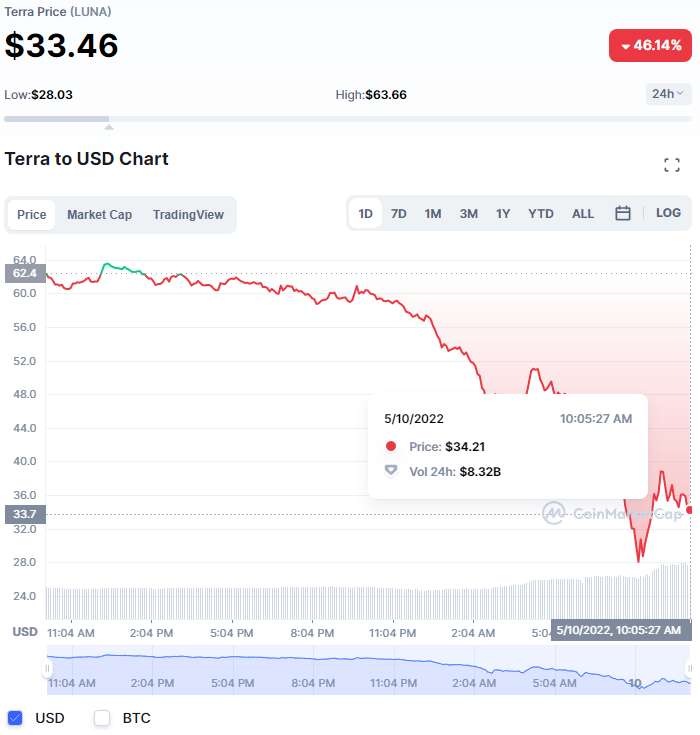Viewport: 700px width, 735px height.
Task: Click the red 46.14% change badge
Action: [650, 46]
